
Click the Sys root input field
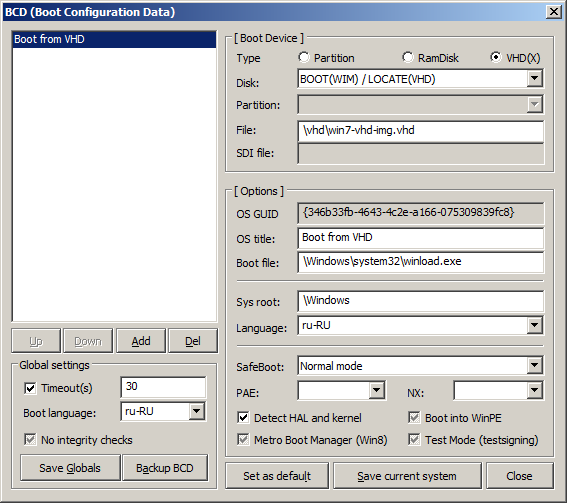click(421, 301)
